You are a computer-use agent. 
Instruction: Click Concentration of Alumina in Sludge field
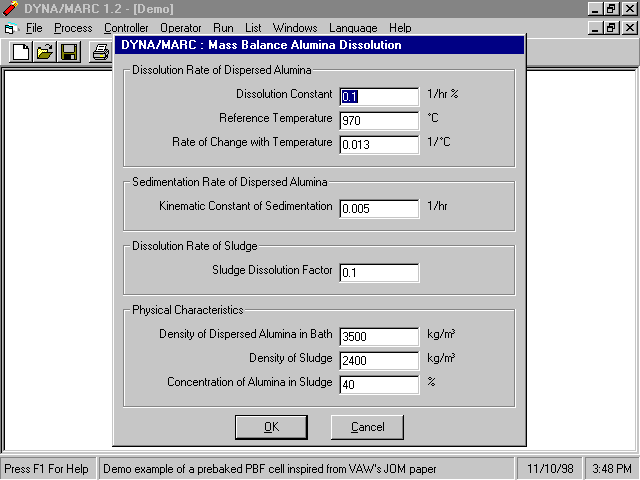click(379, 384)
